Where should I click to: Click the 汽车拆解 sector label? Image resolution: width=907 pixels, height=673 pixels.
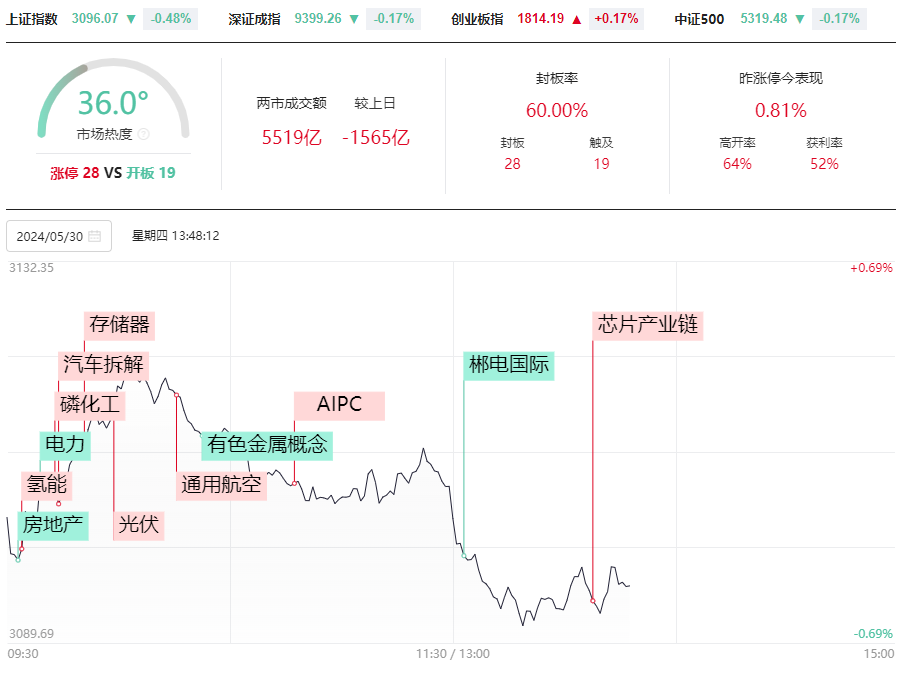click(x=104, y=365)
